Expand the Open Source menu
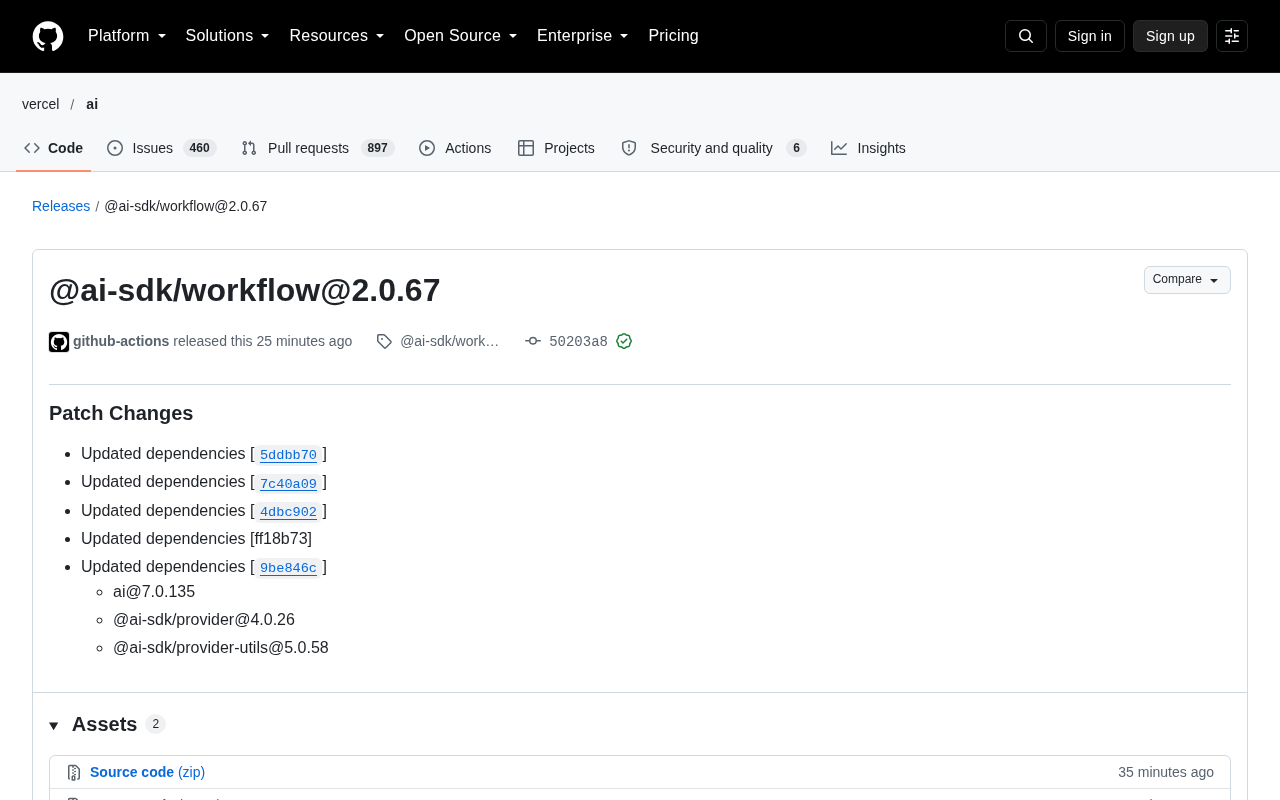Screen dimensions: 1280x800 coord(461,36)
